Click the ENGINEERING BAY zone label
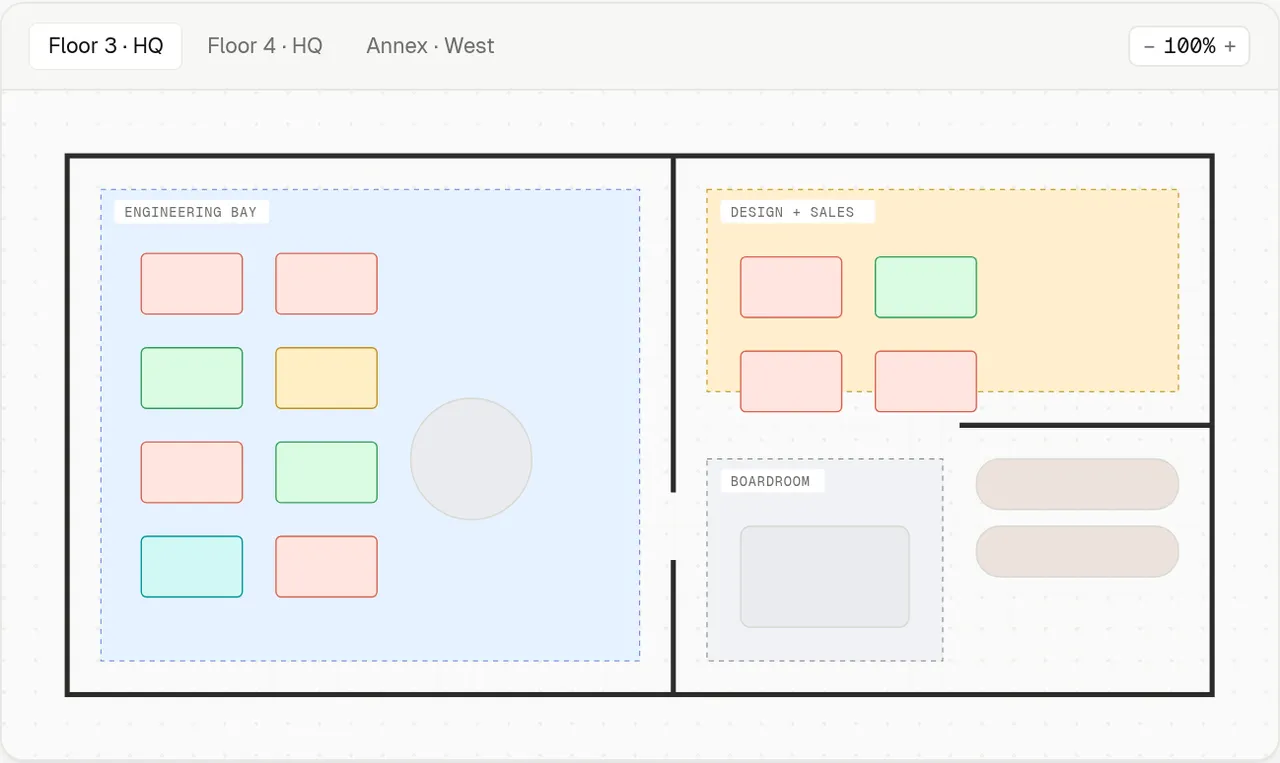This screenshot has height=763, width=1280. [x=191, y=212]
